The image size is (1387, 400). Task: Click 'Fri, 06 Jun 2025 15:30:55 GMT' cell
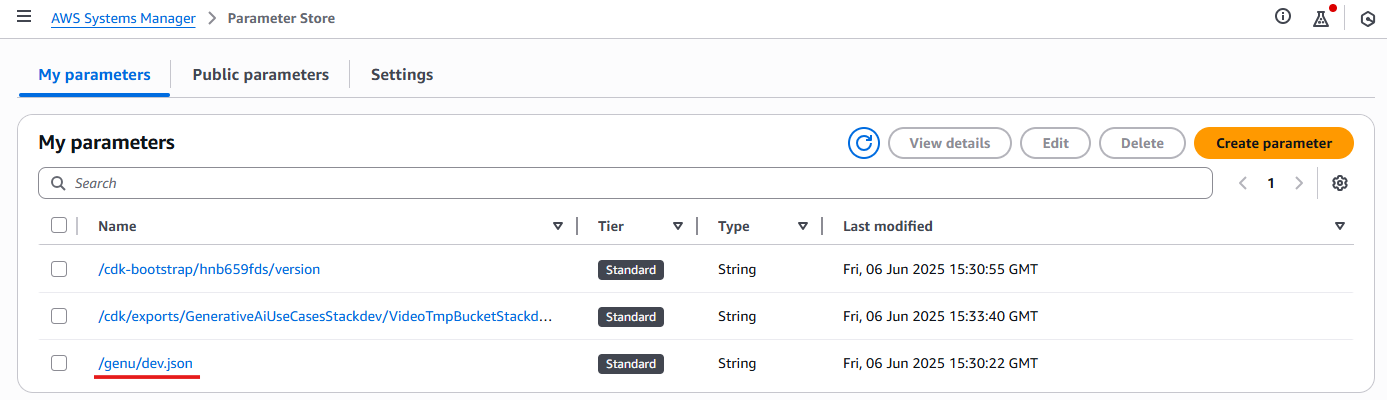[x=940, y=269]
